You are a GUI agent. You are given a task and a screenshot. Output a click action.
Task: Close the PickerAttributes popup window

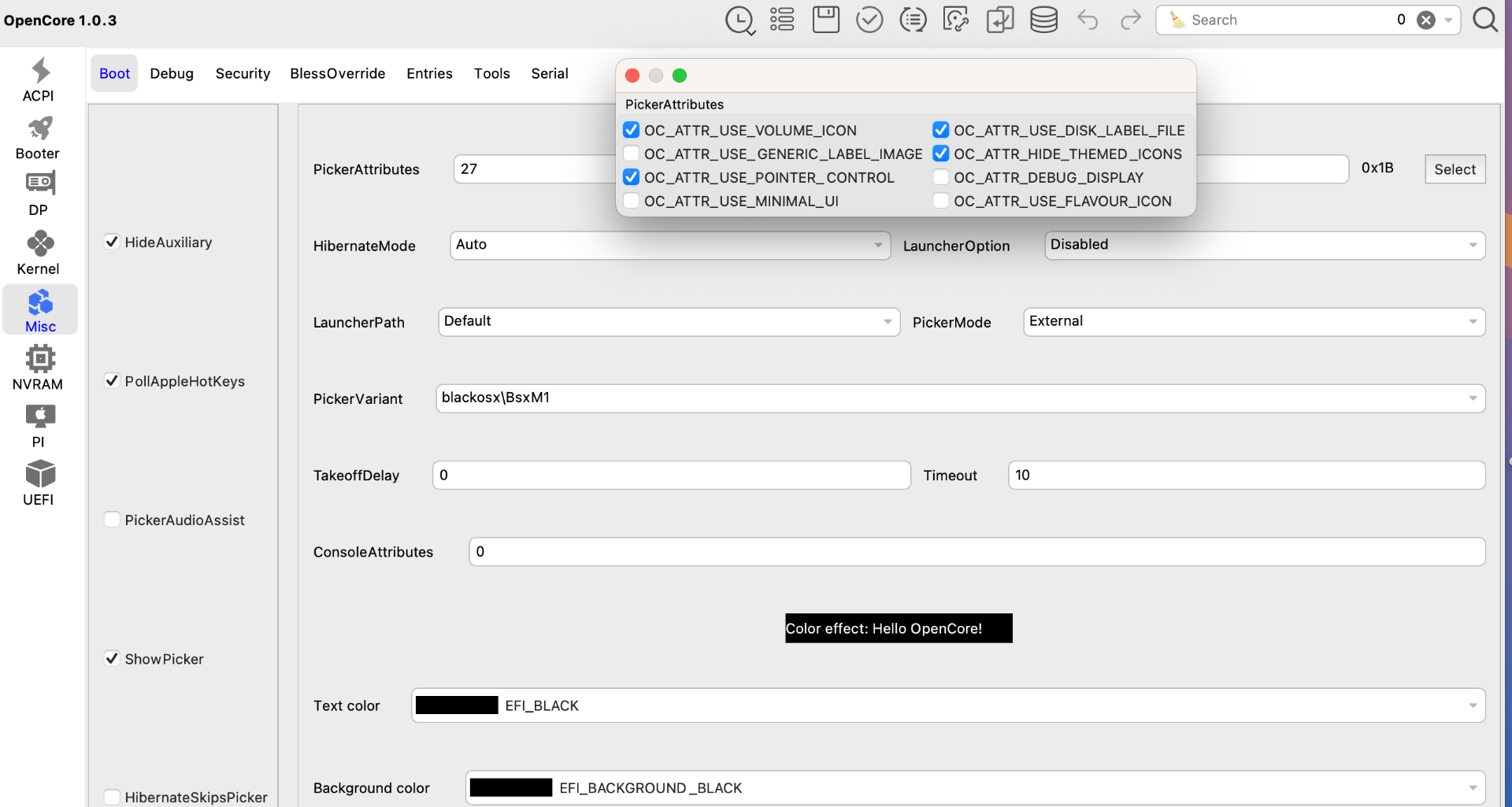[x=632, y=76]
